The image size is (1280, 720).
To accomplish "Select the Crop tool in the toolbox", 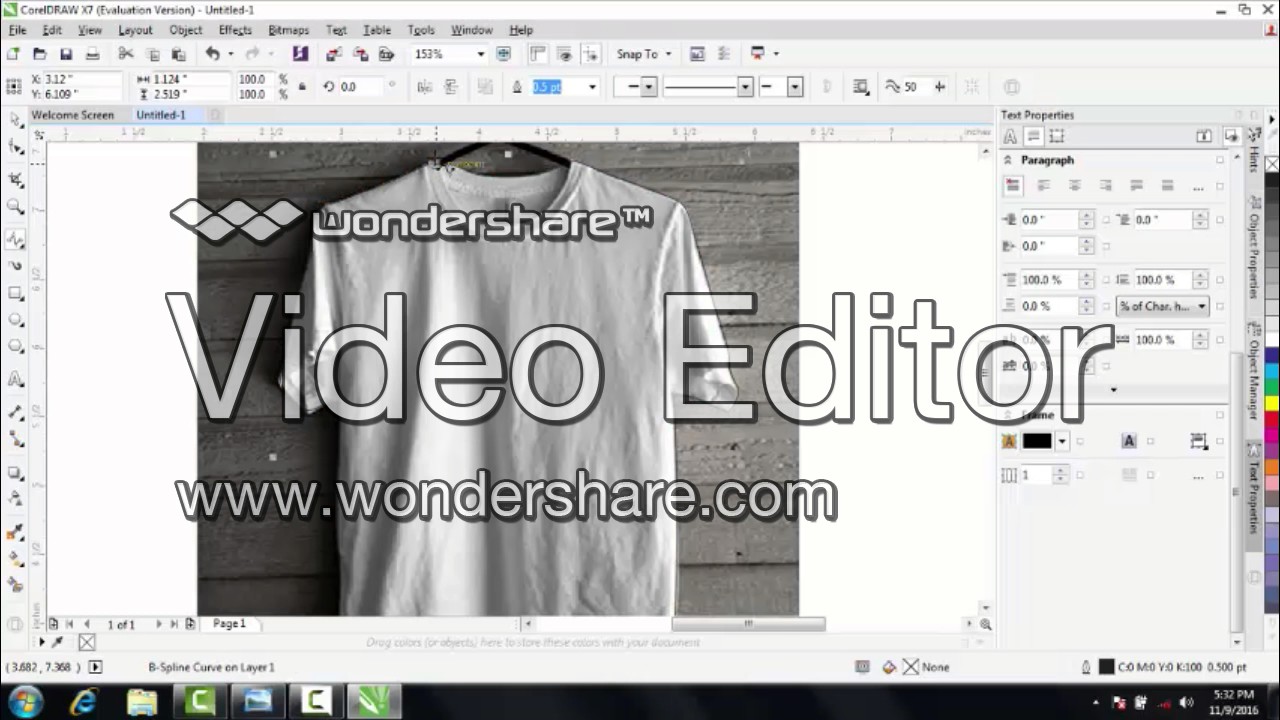I will pyautogui.click(x=15, y=179).
